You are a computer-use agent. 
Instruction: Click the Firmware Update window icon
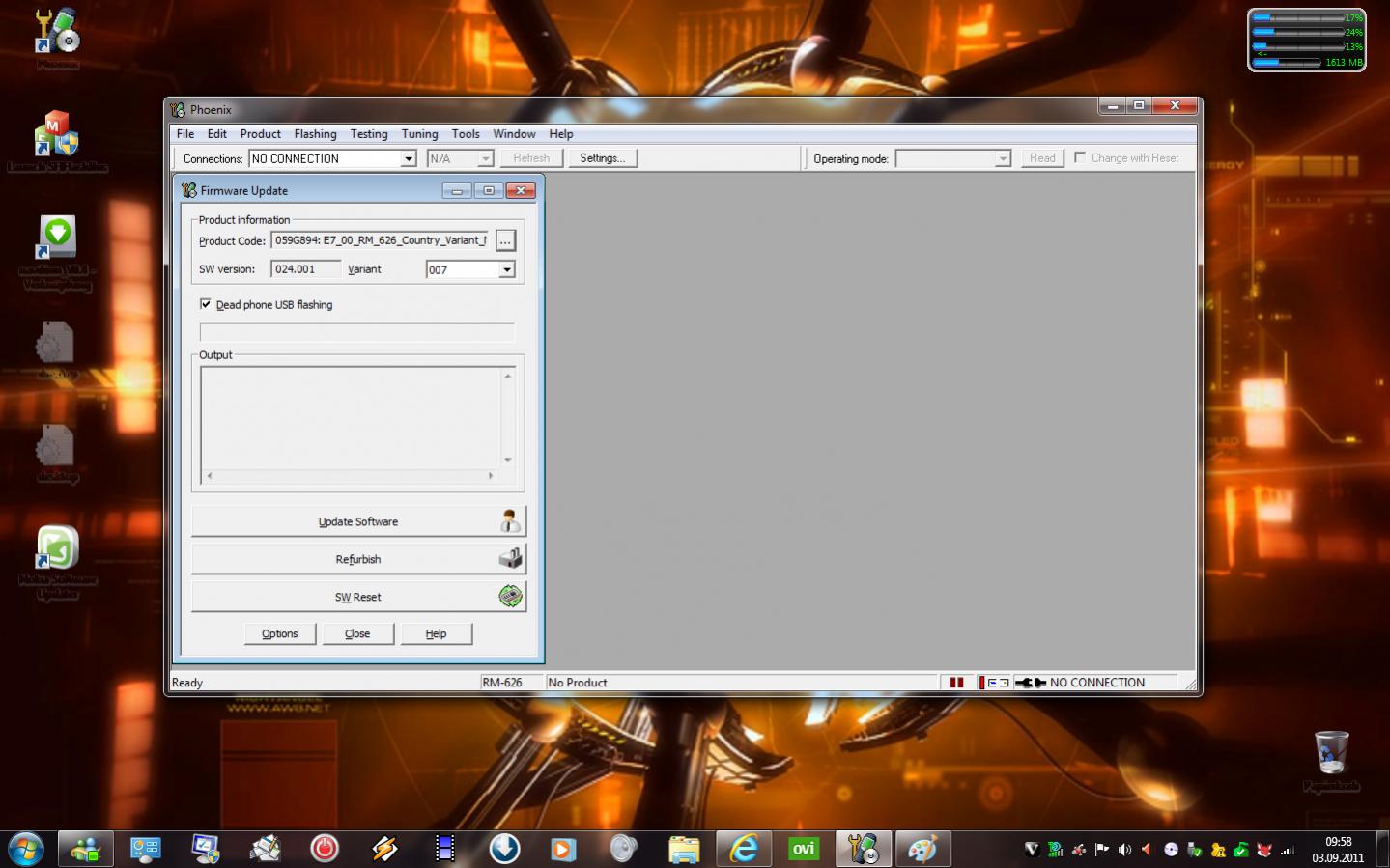coord(189,190)
